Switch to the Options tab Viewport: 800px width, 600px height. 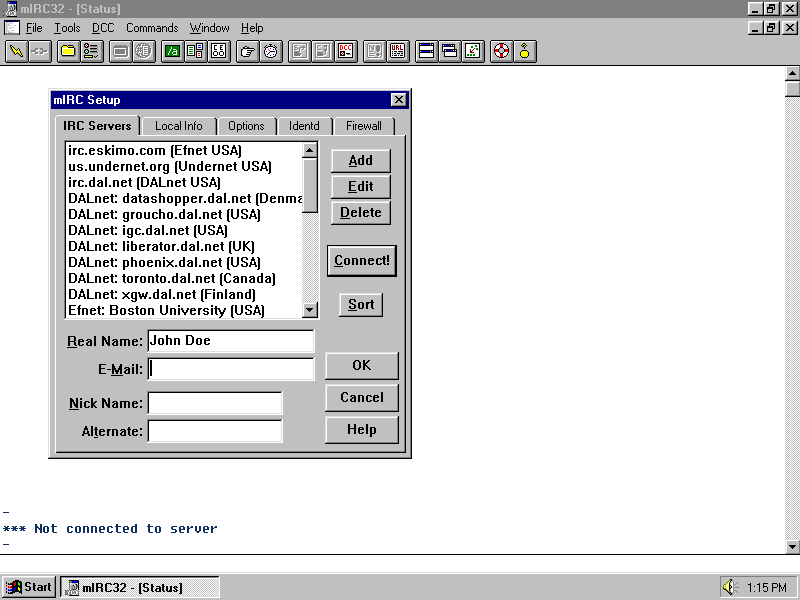click(246, 126)
